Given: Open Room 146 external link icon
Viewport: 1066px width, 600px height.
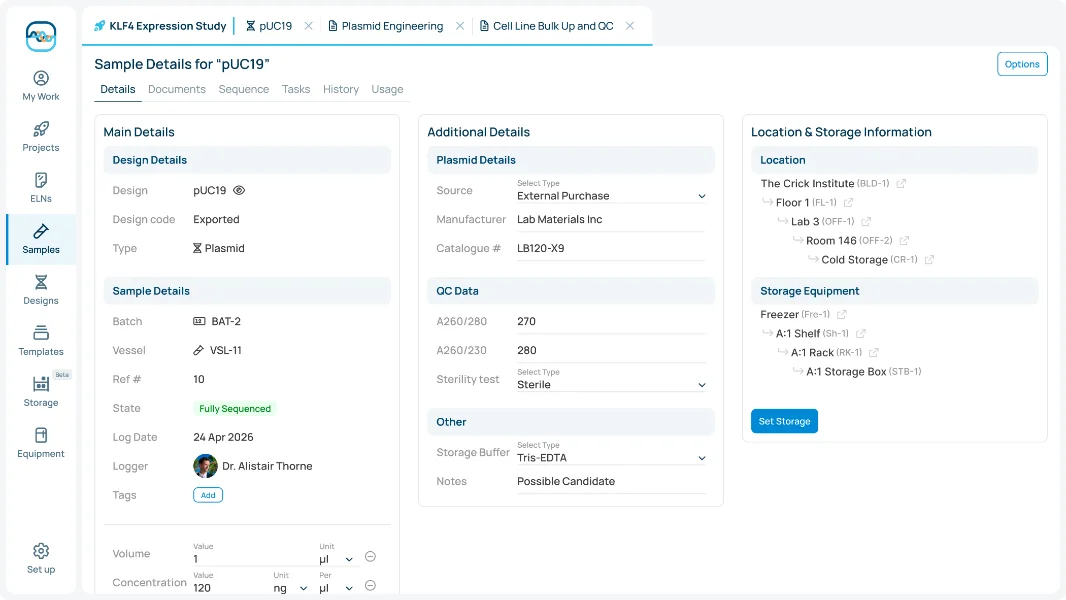Looking at the screenshot, I should pyautogui.click(x=904, y=241).
